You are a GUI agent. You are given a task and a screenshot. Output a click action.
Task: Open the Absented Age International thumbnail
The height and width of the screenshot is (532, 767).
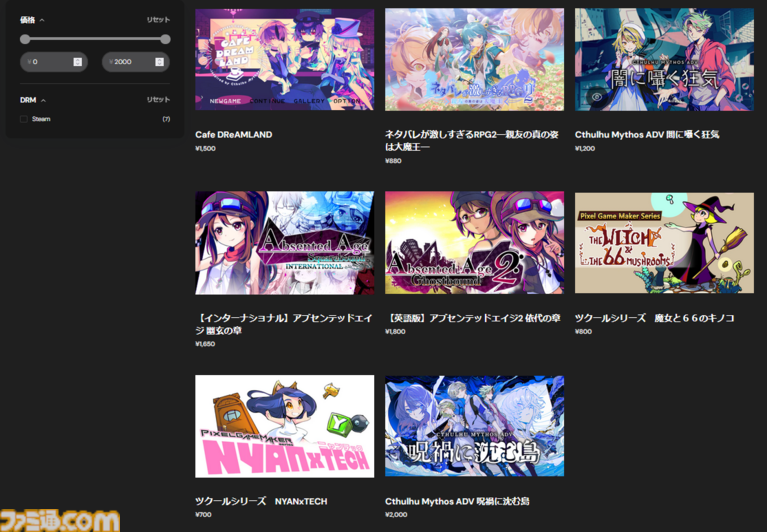[284, 243]
